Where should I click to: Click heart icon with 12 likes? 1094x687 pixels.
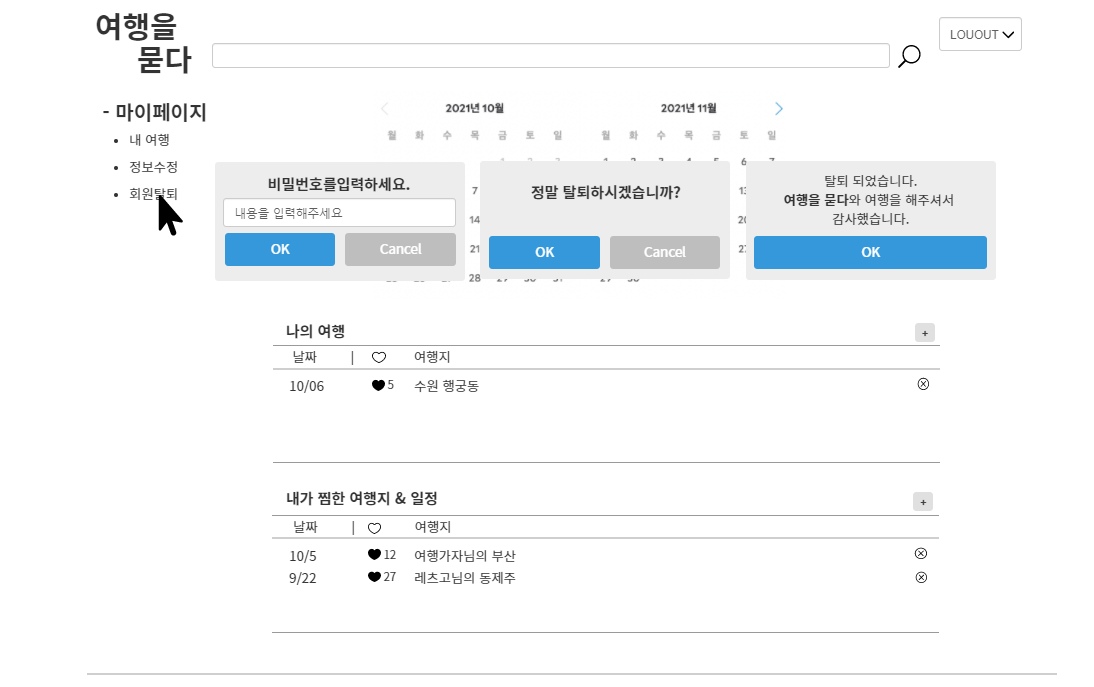375,554
